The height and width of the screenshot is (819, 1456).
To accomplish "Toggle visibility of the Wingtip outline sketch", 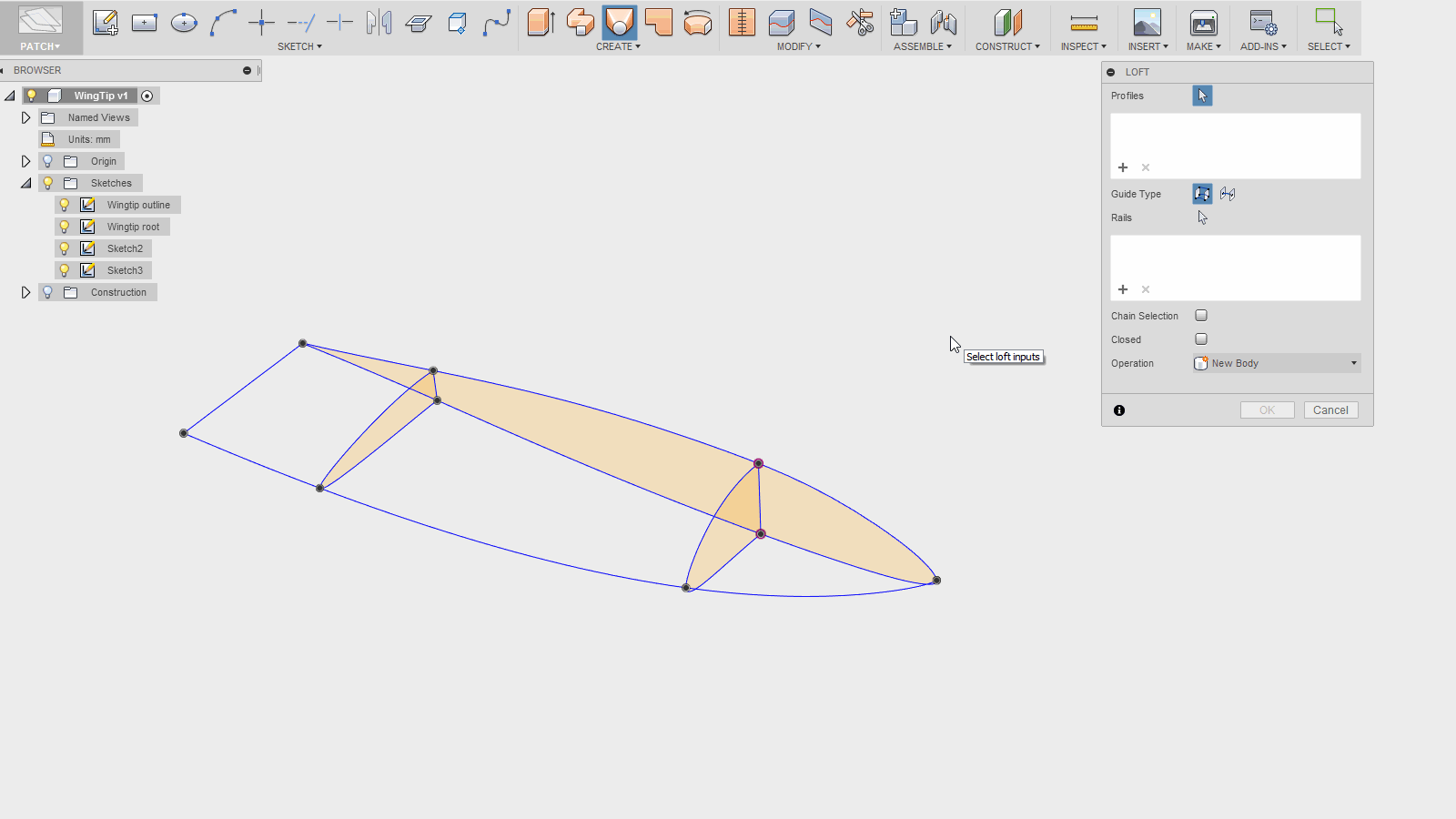I will pos(64,204).
